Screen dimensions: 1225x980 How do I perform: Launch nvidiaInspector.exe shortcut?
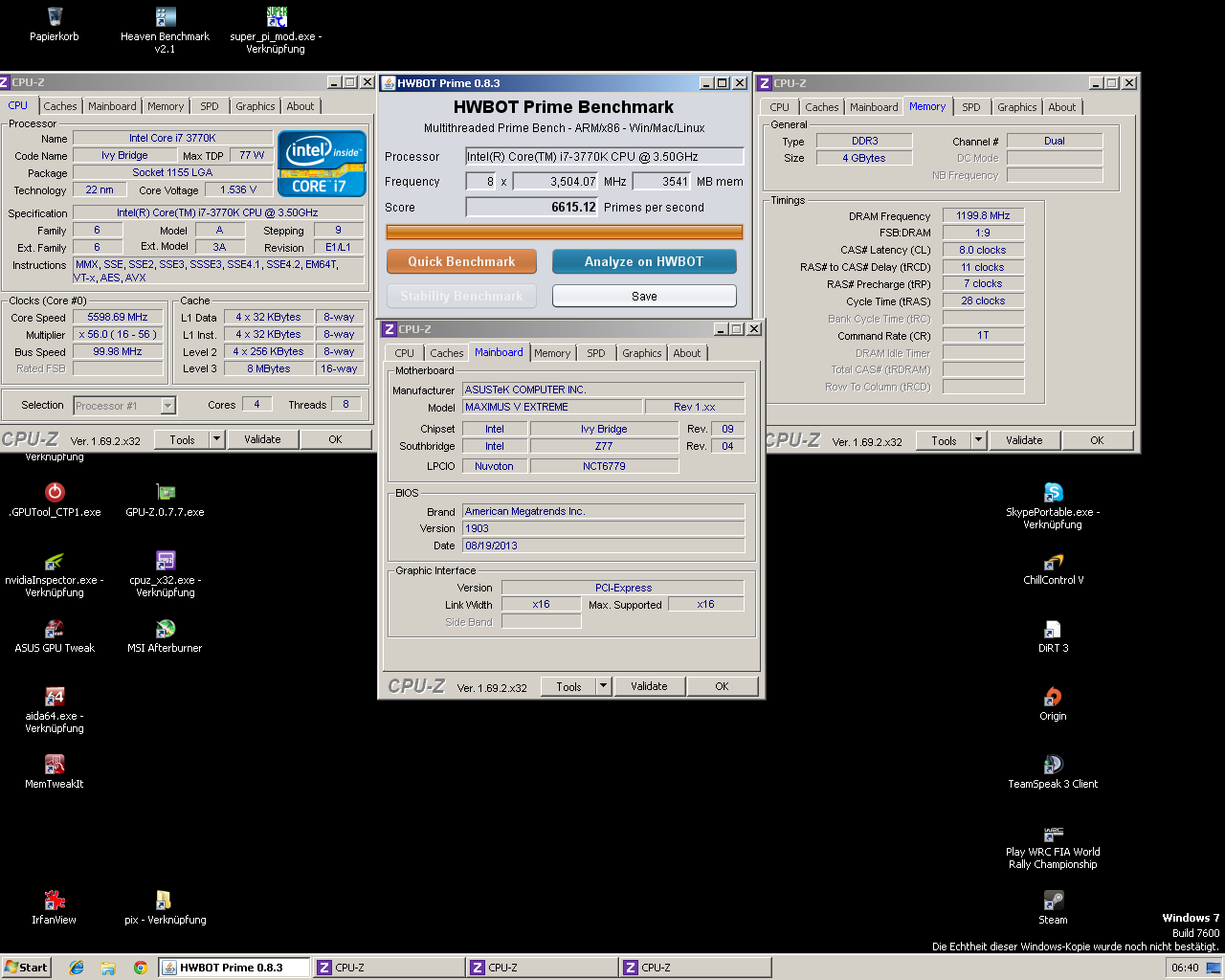(x=55, y=561)
